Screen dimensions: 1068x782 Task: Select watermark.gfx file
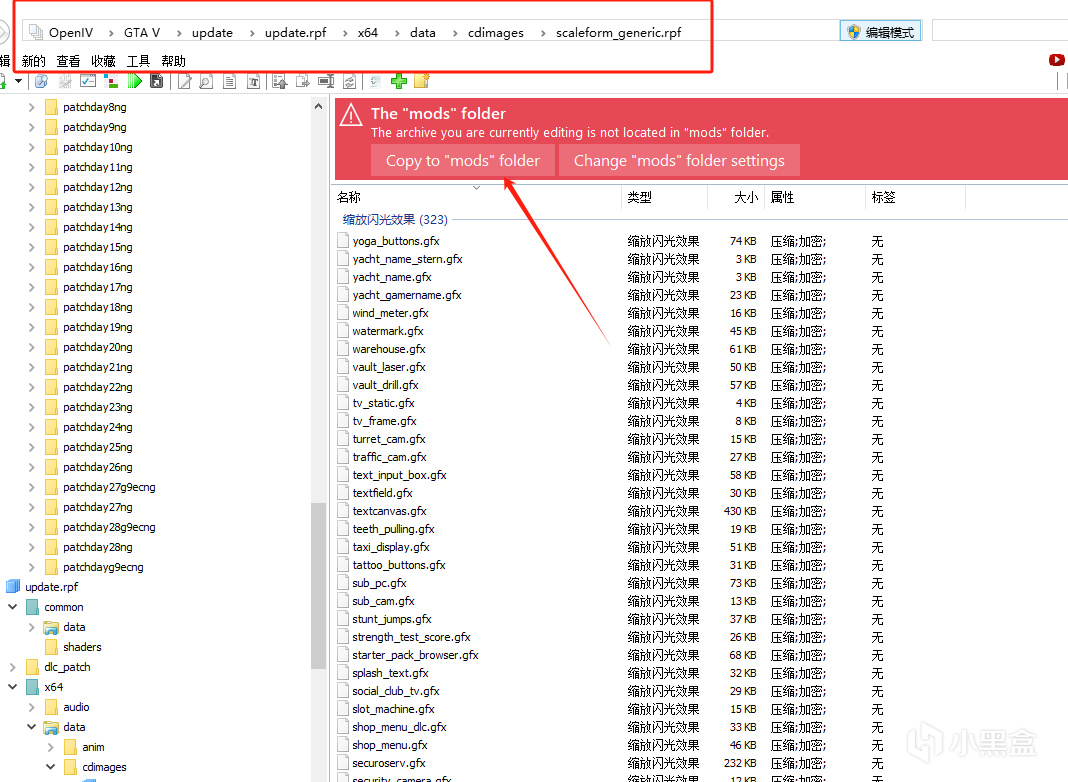[388, 331]
